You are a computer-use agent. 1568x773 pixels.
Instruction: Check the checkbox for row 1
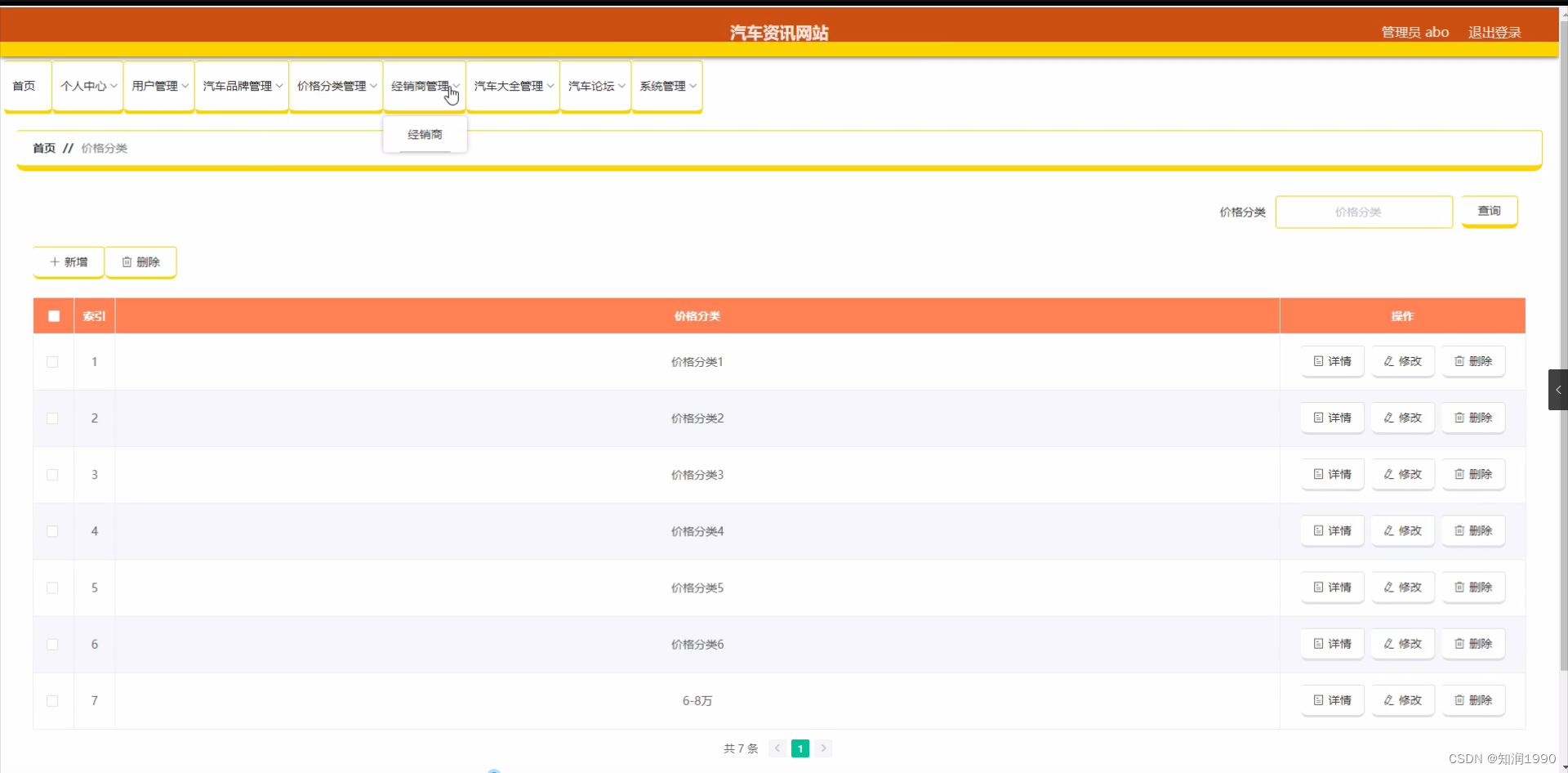pyautogui.click(x=53, y=361)
